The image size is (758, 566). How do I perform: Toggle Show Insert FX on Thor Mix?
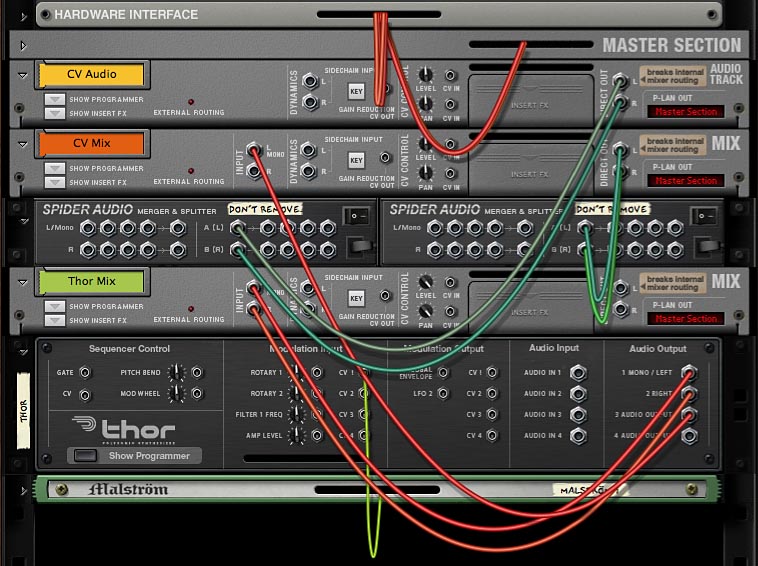pos(55,320)
